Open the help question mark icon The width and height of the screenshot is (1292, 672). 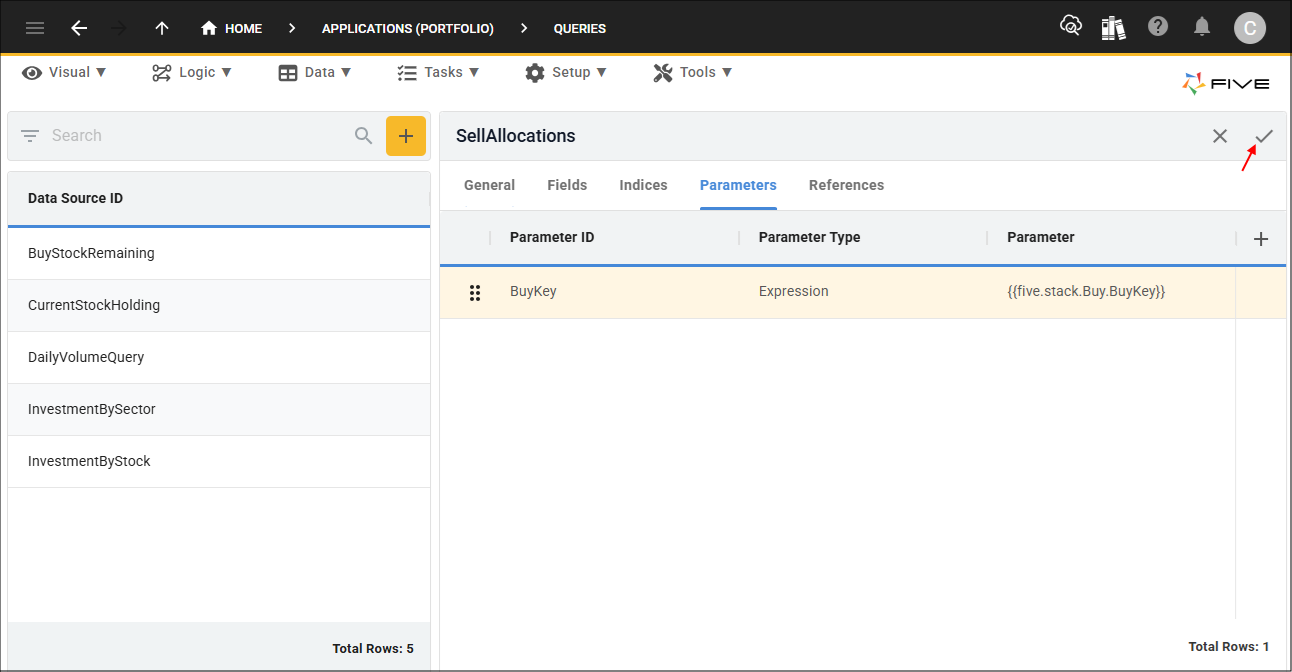1158,27
